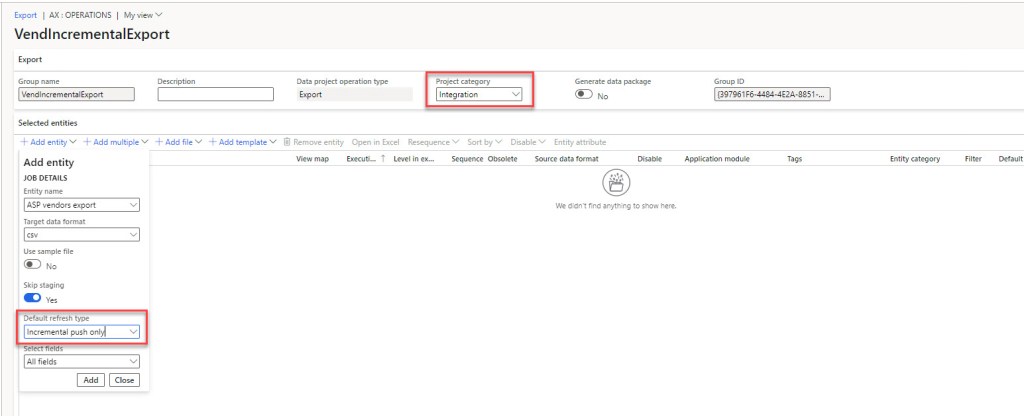Turn off the Skip staging toggle
The image size is (1024, 416).
32,298
